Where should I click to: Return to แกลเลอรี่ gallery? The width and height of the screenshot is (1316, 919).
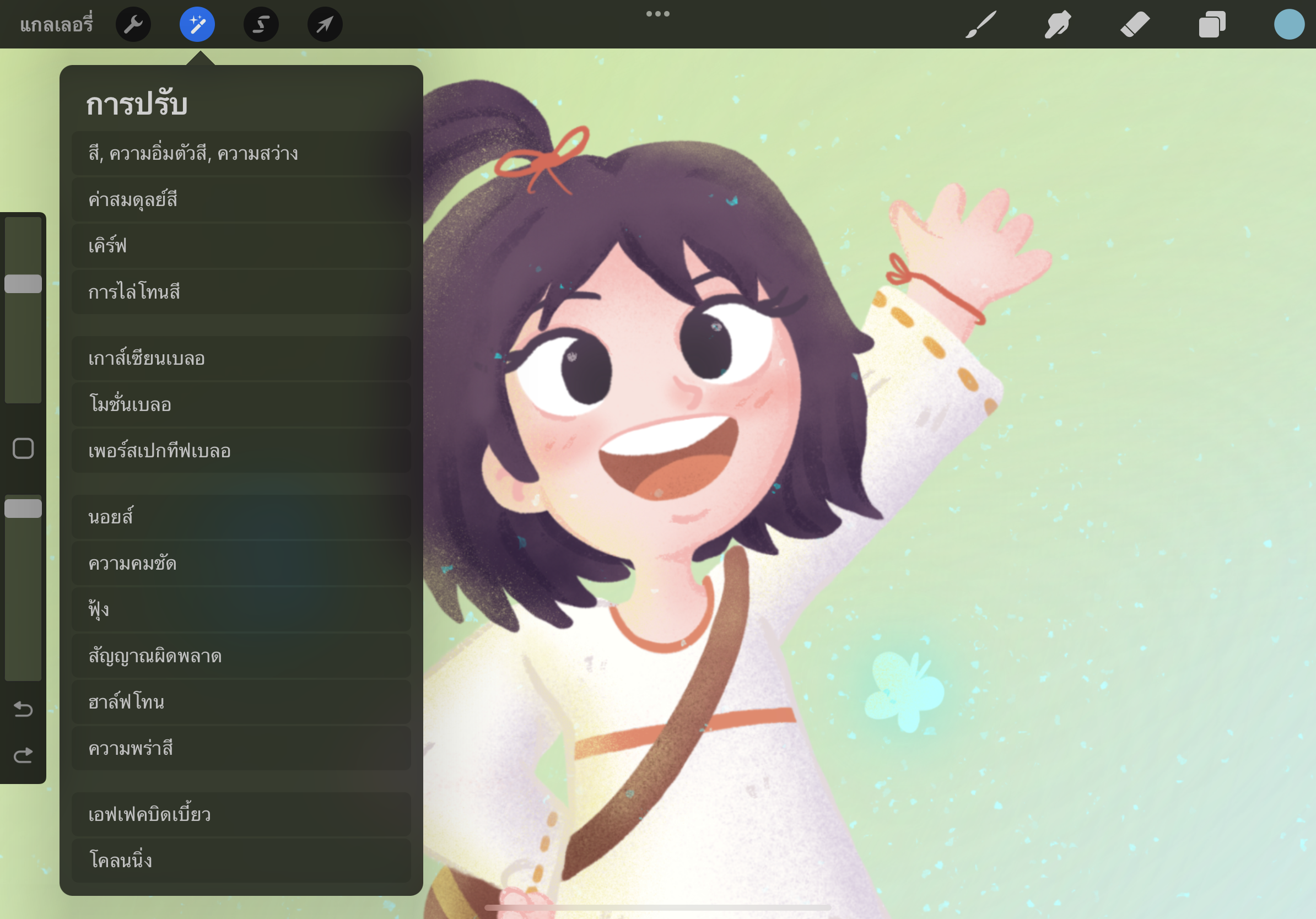56,25
